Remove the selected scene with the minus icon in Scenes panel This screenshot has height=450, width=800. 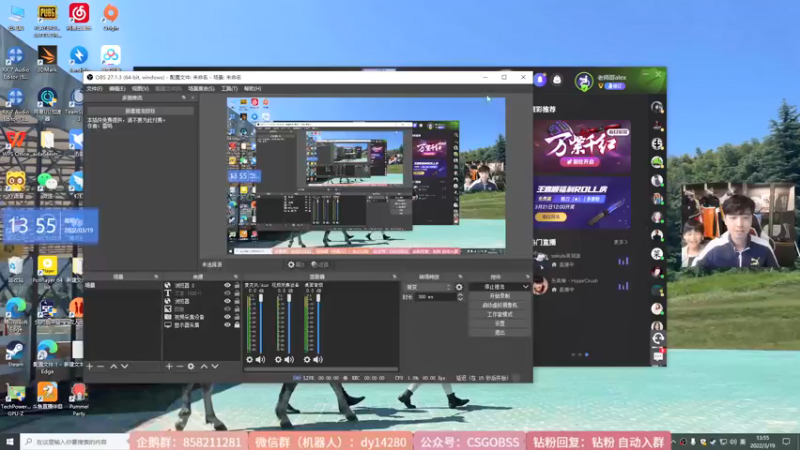(101, 366)
